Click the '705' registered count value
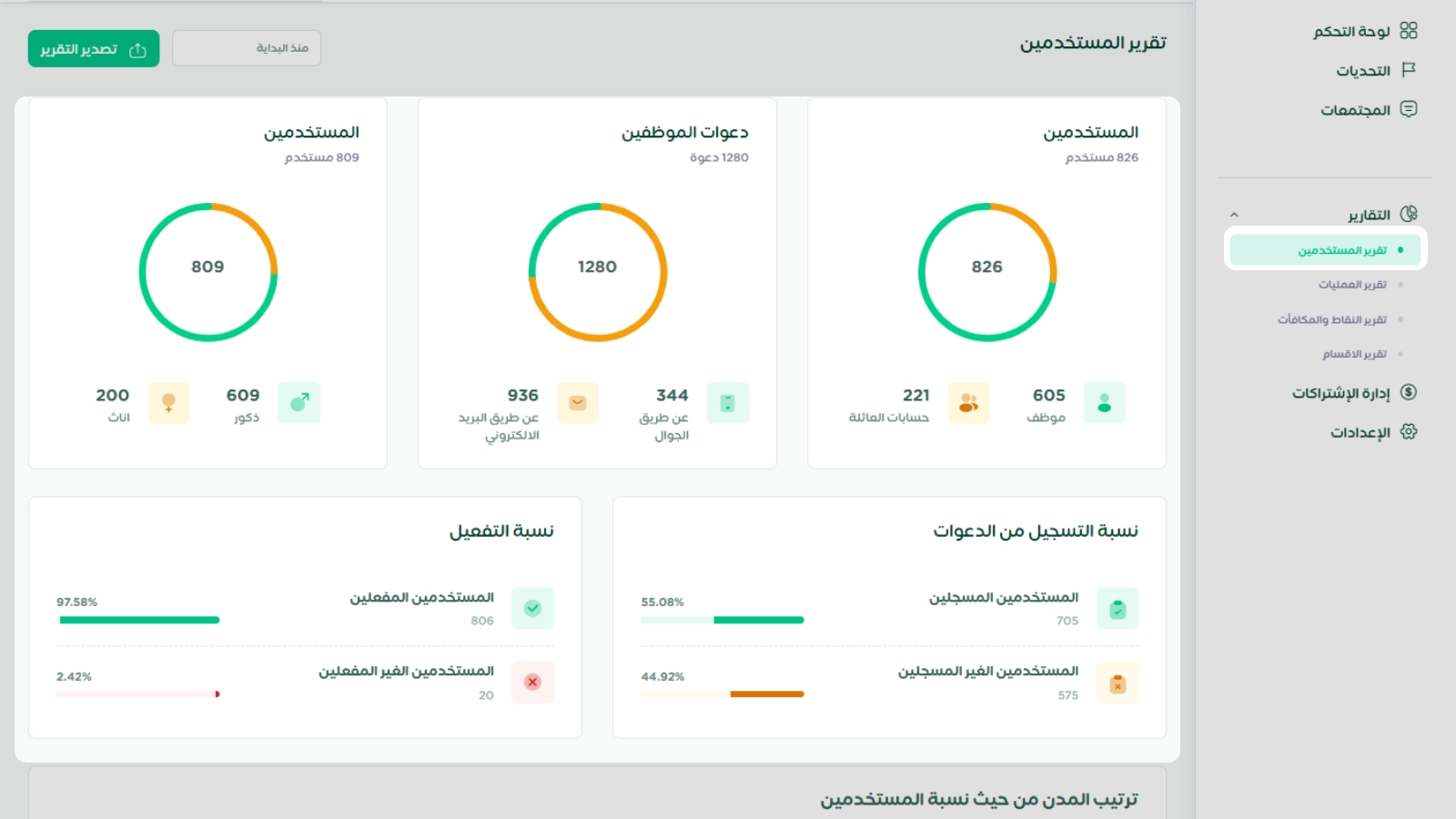The image size is (1456, 819). click(1067, 621)
